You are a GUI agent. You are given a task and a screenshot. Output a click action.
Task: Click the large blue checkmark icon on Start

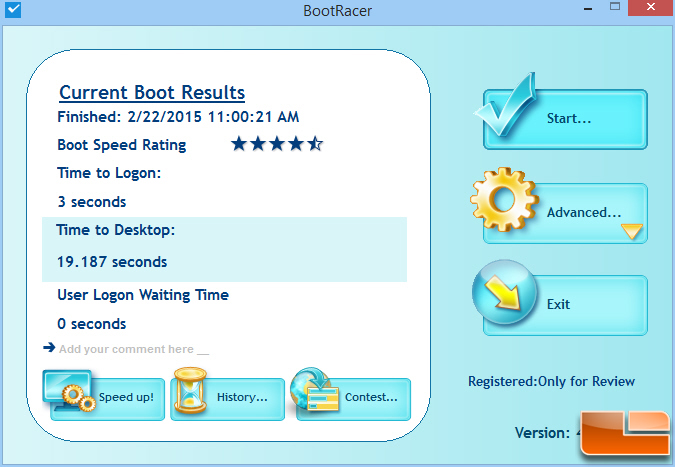(x=505, y=105)
